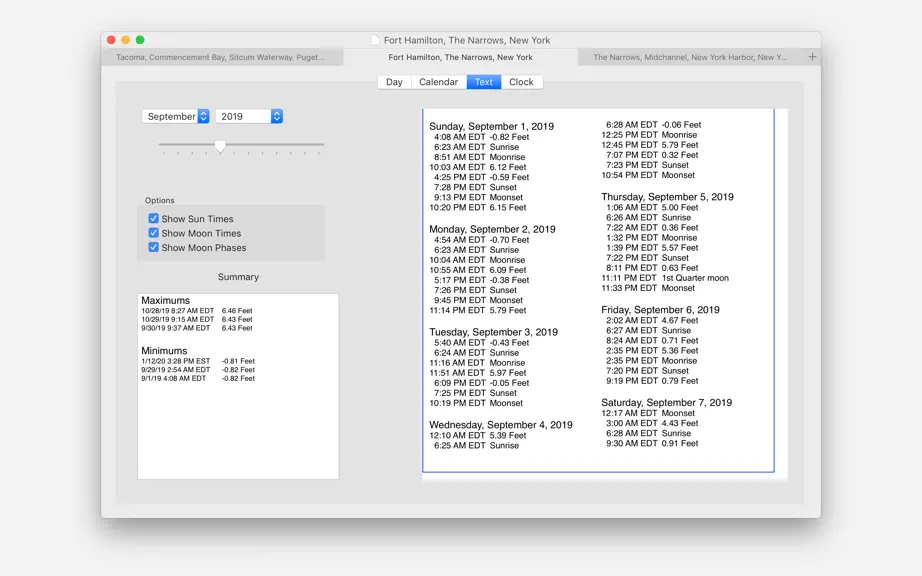The image size is (922, 576).
Task: Select the 9/1/19 4:08 AM EDT minimum
Action: coord(198,379)
